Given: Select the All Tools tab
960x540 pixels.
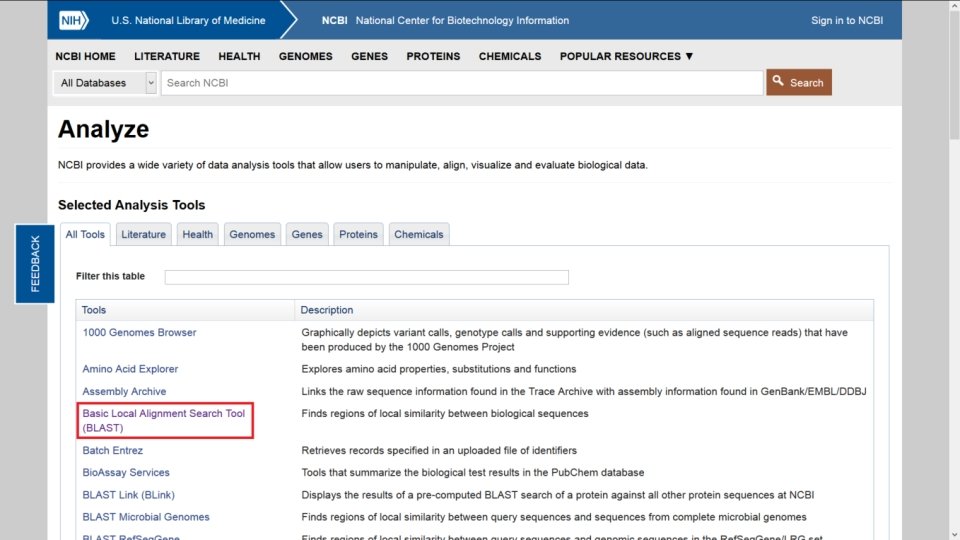Looking at the screenshot, I should [85, 234].
